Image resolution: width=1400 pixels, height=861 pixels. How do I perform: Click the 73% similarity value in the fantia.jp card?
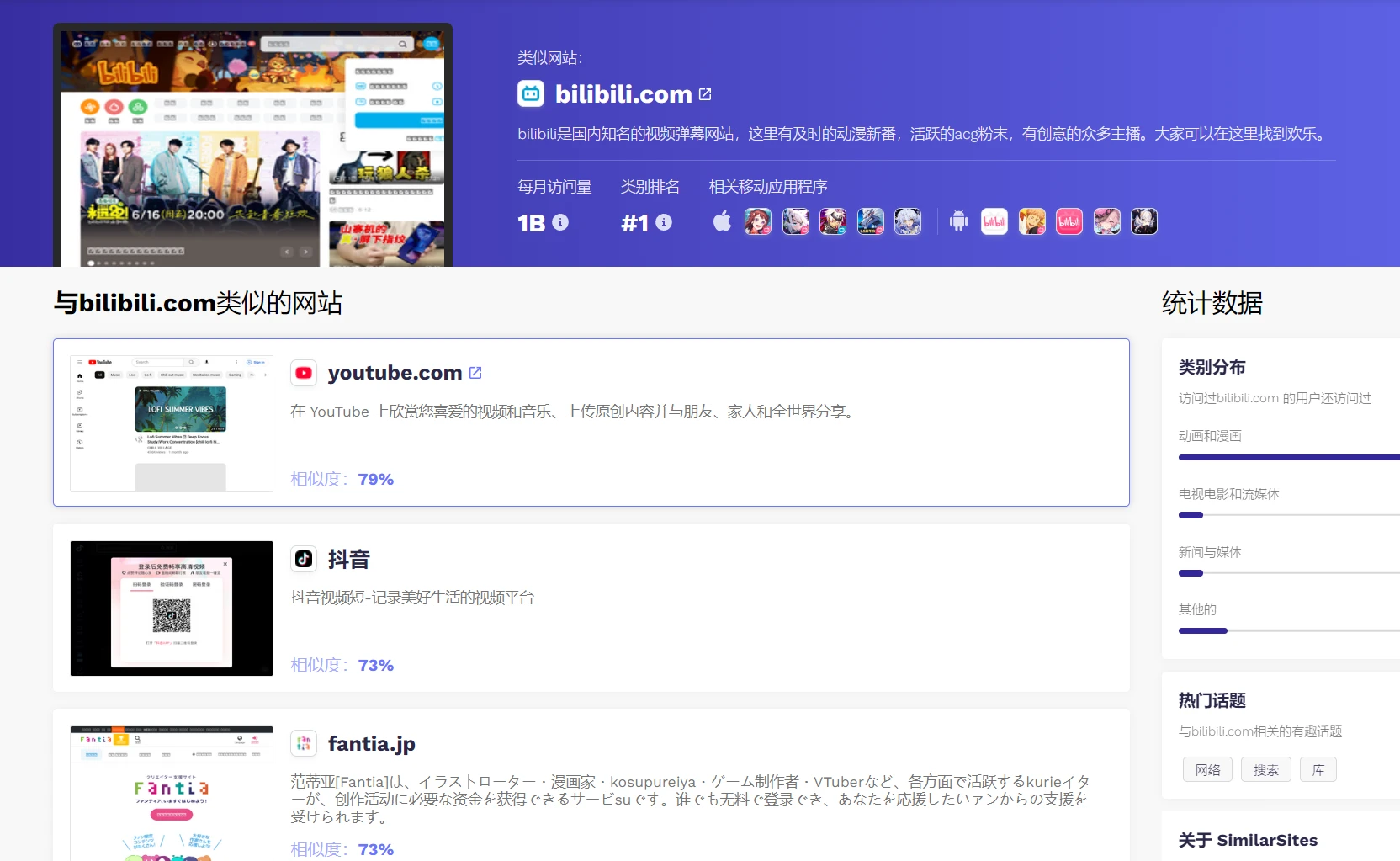click(x=375, y=849)
